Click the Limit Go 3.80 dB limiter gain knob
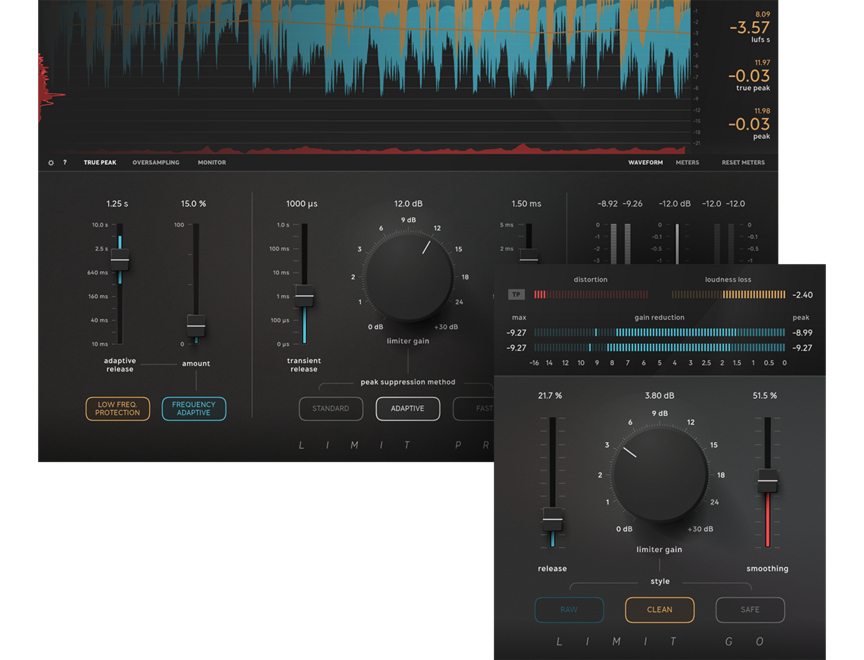This screenshot has width=864, height=660. pyautogui.click(x=660, y=474)
